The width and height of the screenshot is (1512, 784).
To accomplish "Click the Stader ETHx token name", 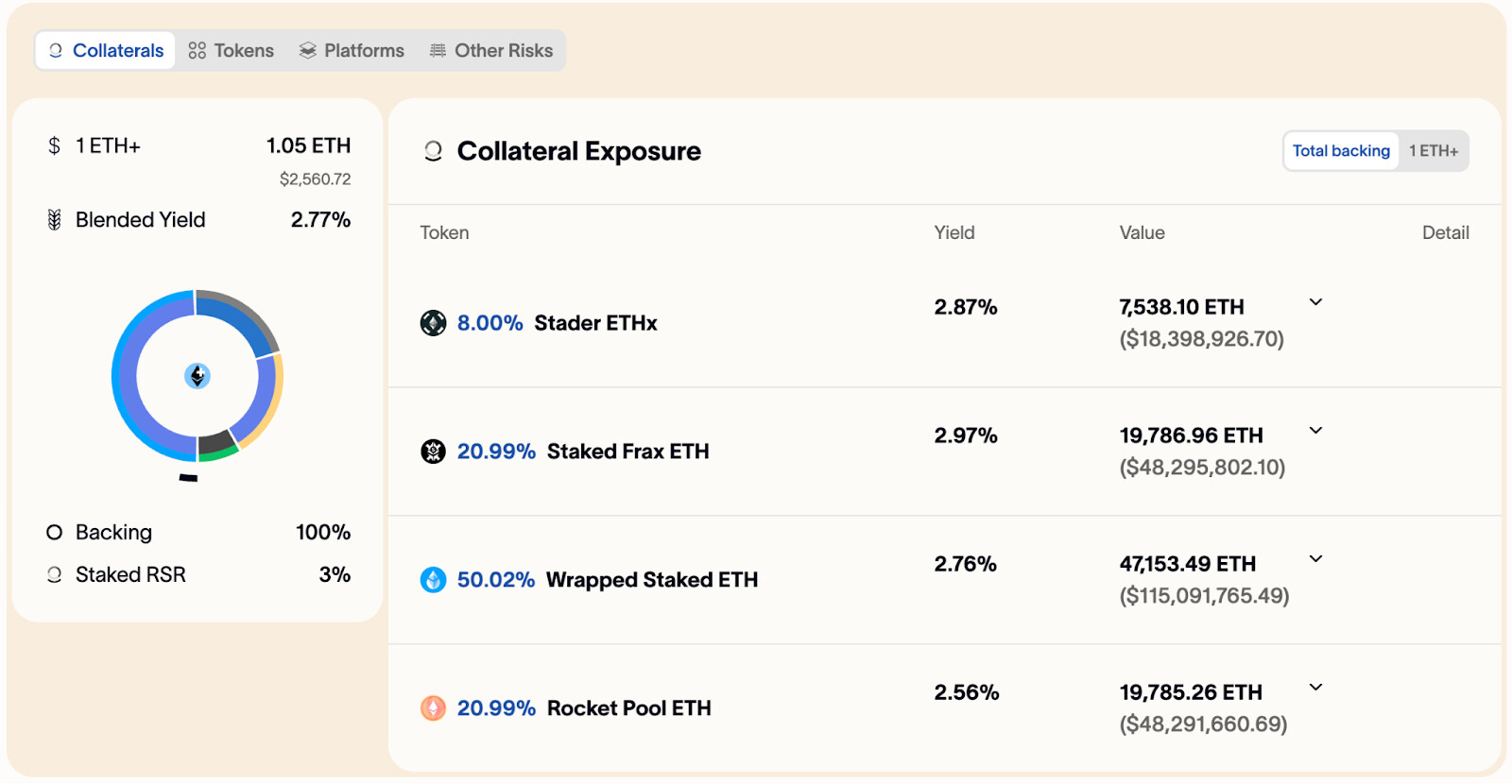I will pyautogui.click(x=595, y=323).
